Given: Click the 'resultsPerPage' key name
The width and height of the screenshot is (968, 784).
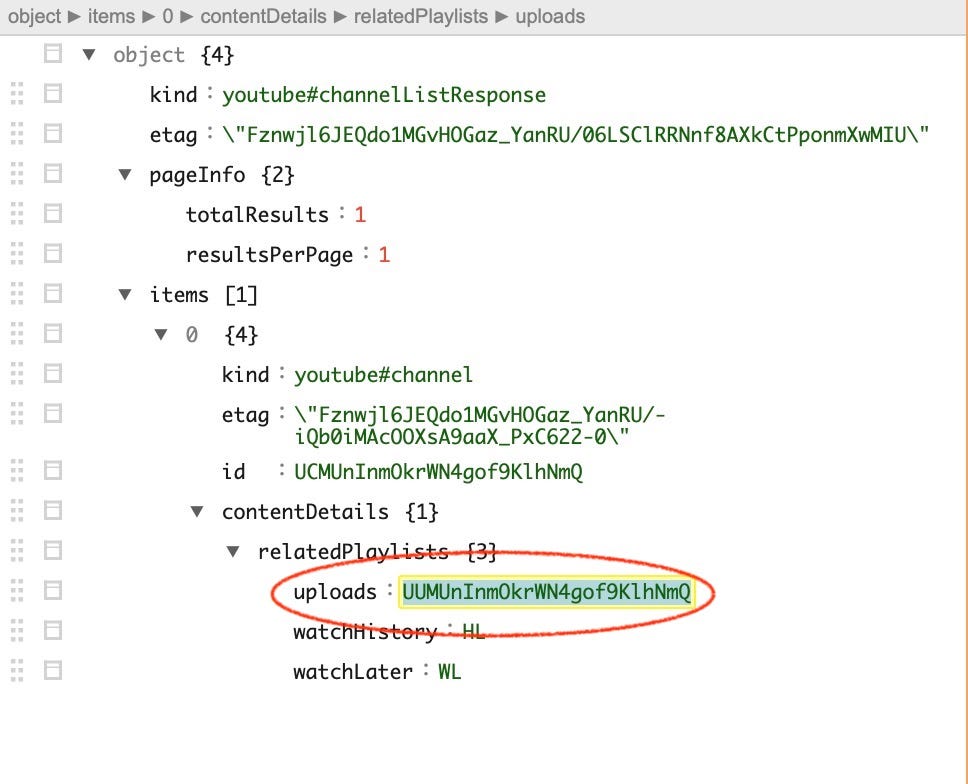Looking at the screenshot, I should pos(269,255).
